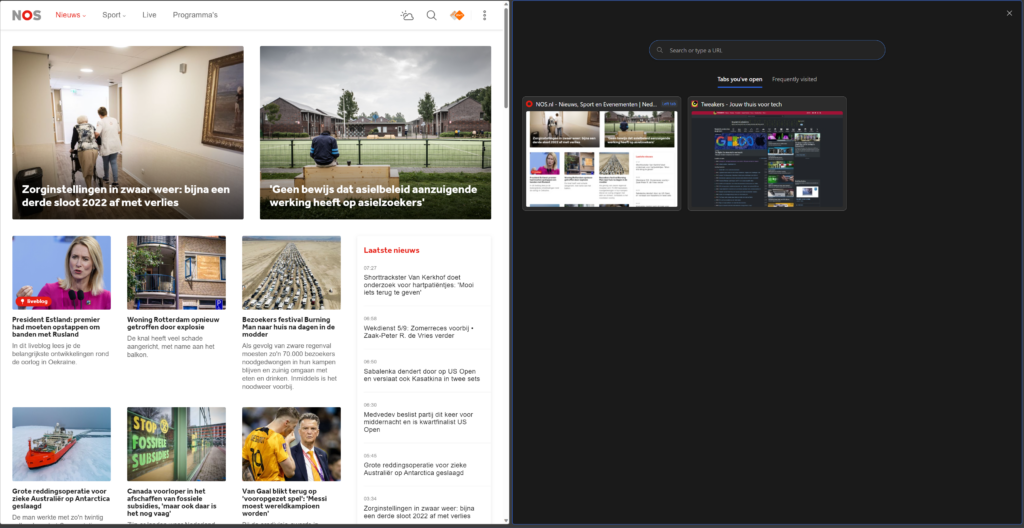The height and width of the screenshot is (528, 1024).
Task: Expand the Nieuws dropdown menu
Action: (x=71, y=15)
